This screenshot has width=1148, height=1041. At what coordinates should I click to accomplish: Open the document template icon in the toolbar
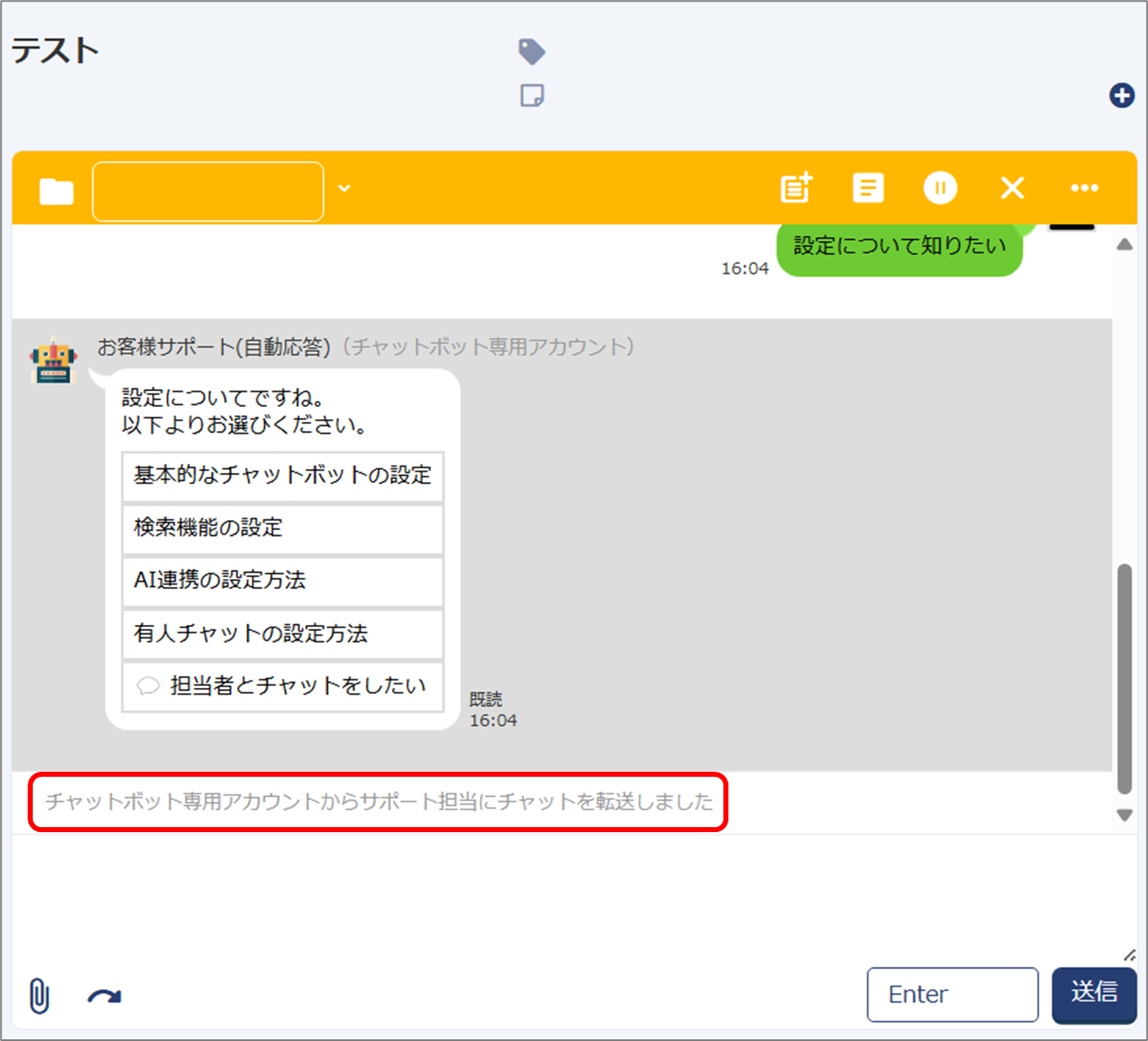868,188
